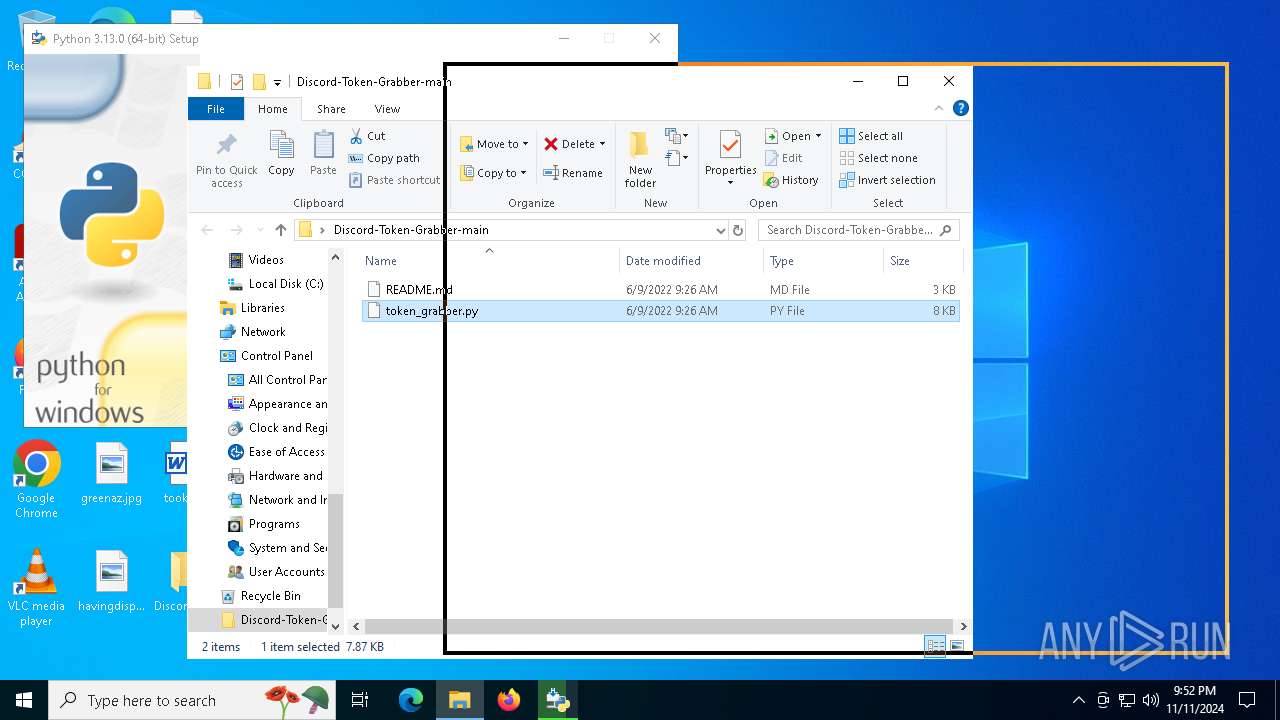Show file History
Image resolution: width=1280 pixels, height=720 pixels.
click(791, 180)
